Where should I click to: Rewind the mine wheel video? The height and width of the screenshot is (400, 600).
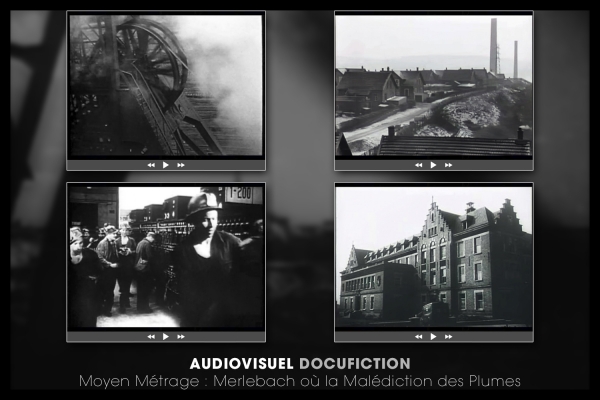click(x=151, y=165)
